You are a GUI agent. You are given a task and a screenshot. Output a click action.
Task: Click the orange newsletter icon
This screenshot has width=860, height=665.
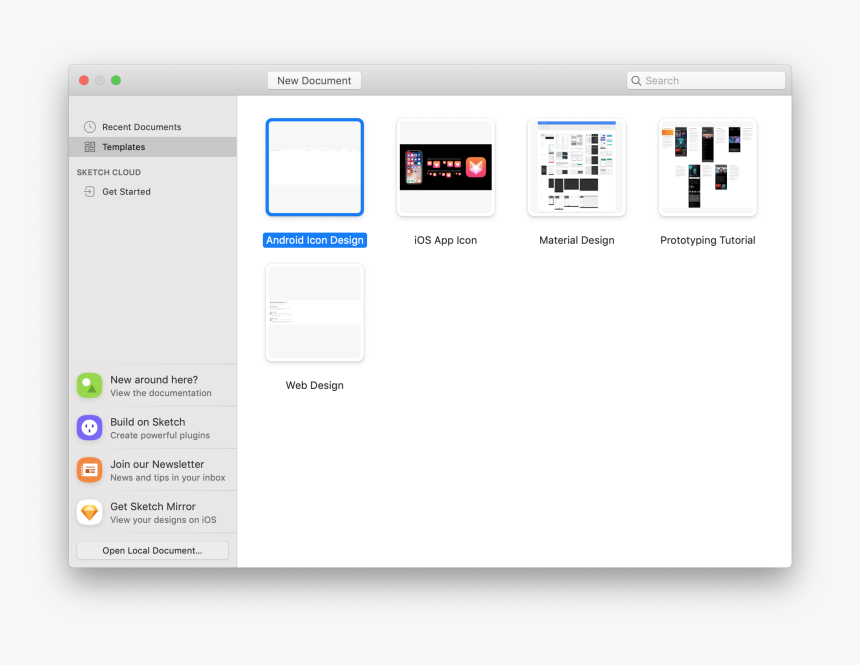(x=89, y=470)
